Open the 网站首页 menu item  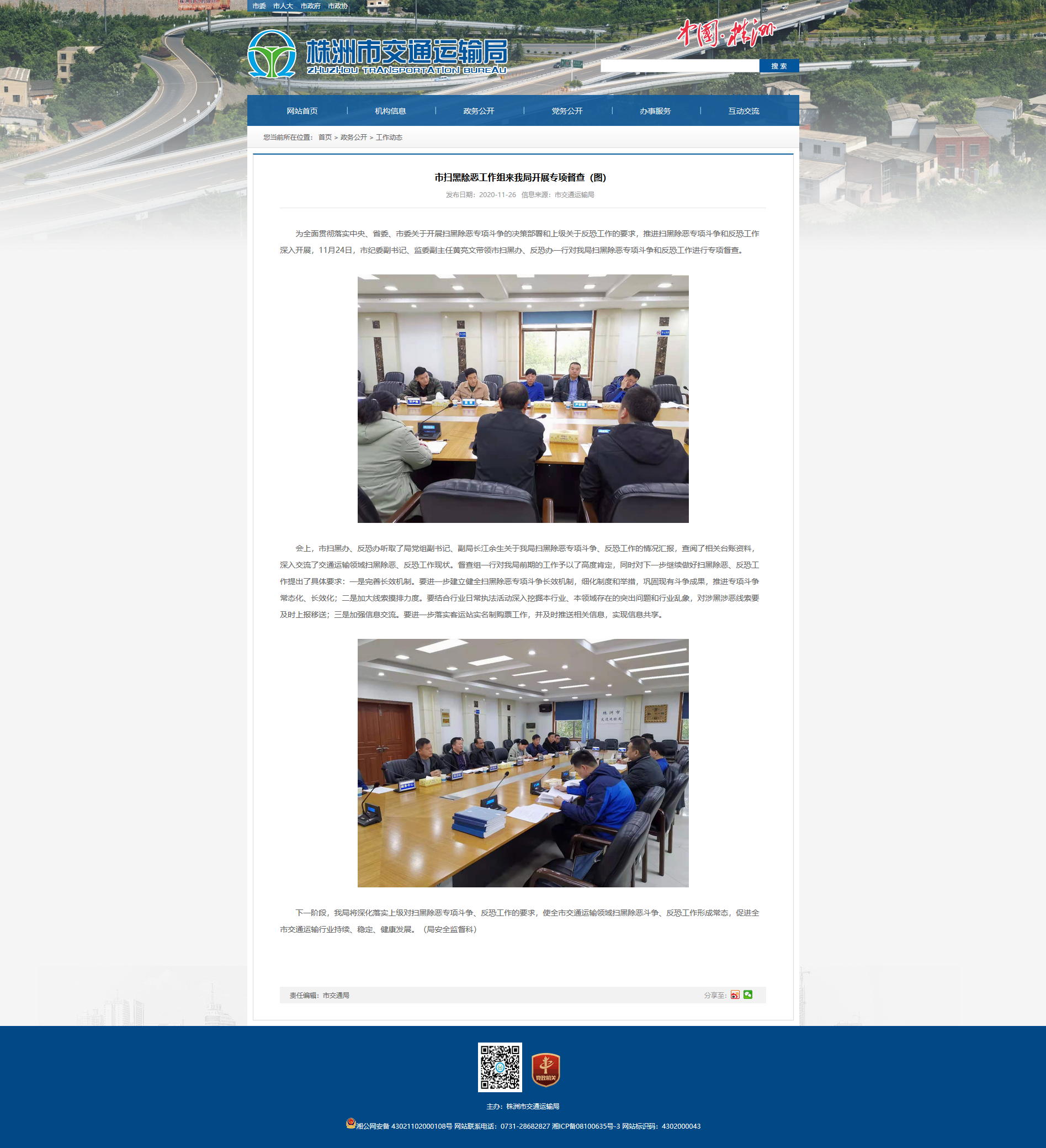click(x=302, y=111)
